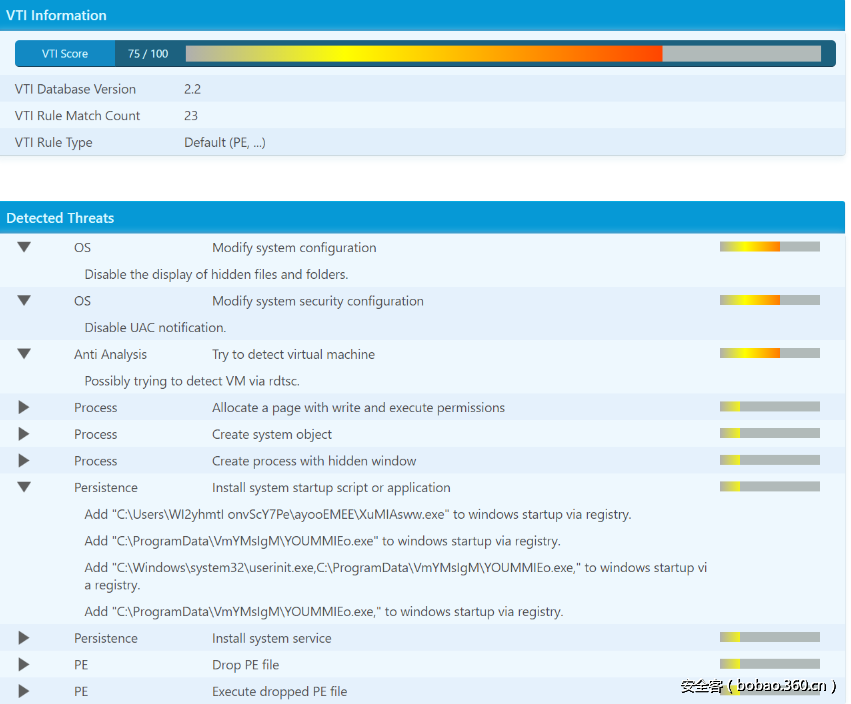The width and height of the screenshot is (851, 704).
Task: Expand the 'Create system object' arrow
Action: click(x=24, y=434)
